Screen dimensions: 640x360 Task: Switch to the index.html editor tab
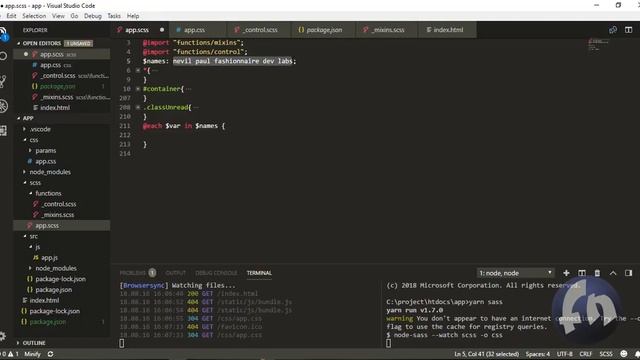pos(448,30)
